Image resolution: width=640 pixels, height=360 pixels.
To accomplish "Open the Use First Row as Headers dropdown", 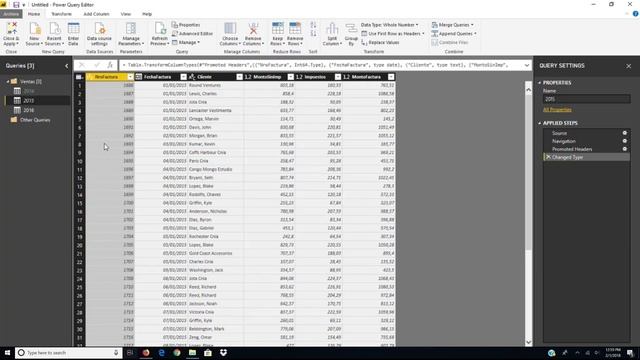I will 393,33.
